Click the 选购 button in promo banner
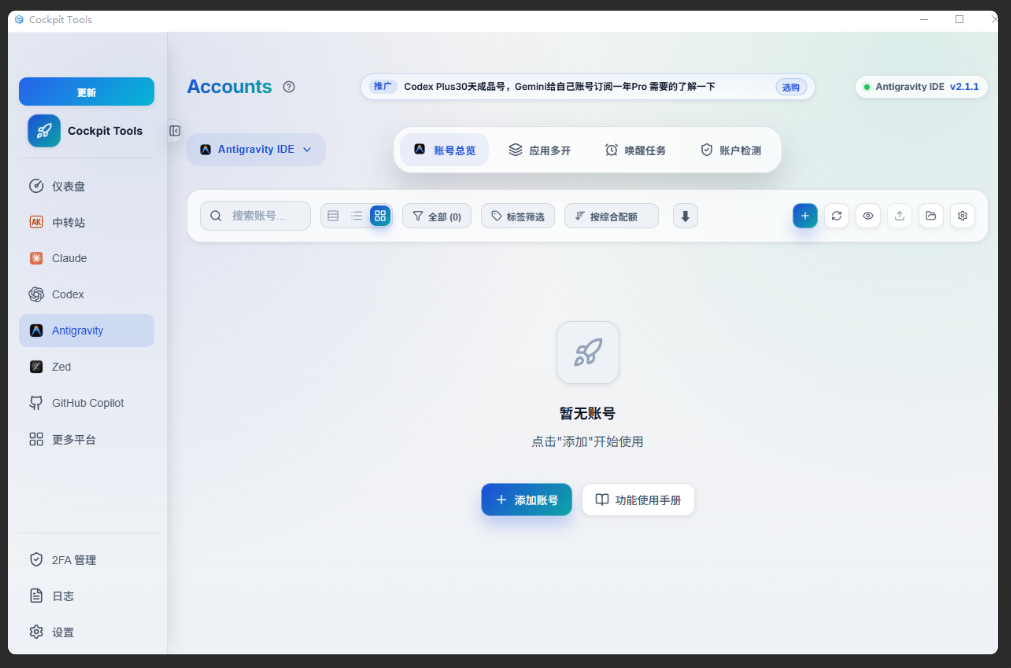This screenshot has height=668, width=1011. coord(790,87)
